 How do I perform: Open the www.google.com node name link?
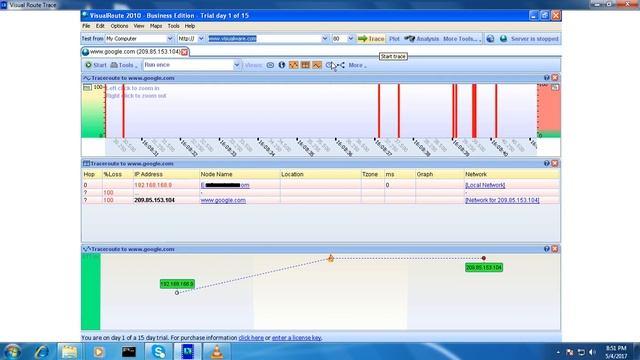pos(223,200)
